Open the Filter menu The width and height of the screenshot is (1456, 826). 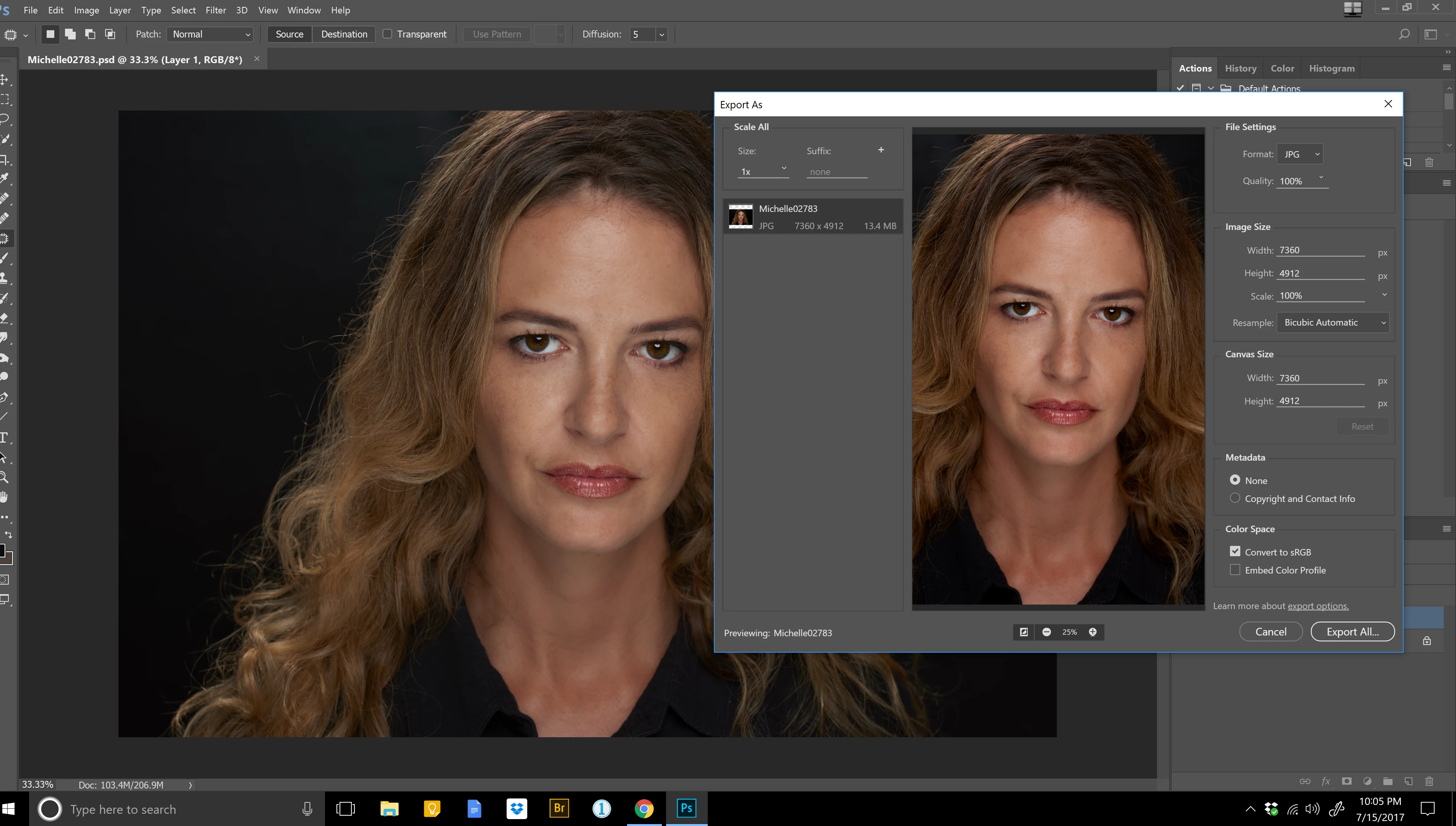coord(215,10)
